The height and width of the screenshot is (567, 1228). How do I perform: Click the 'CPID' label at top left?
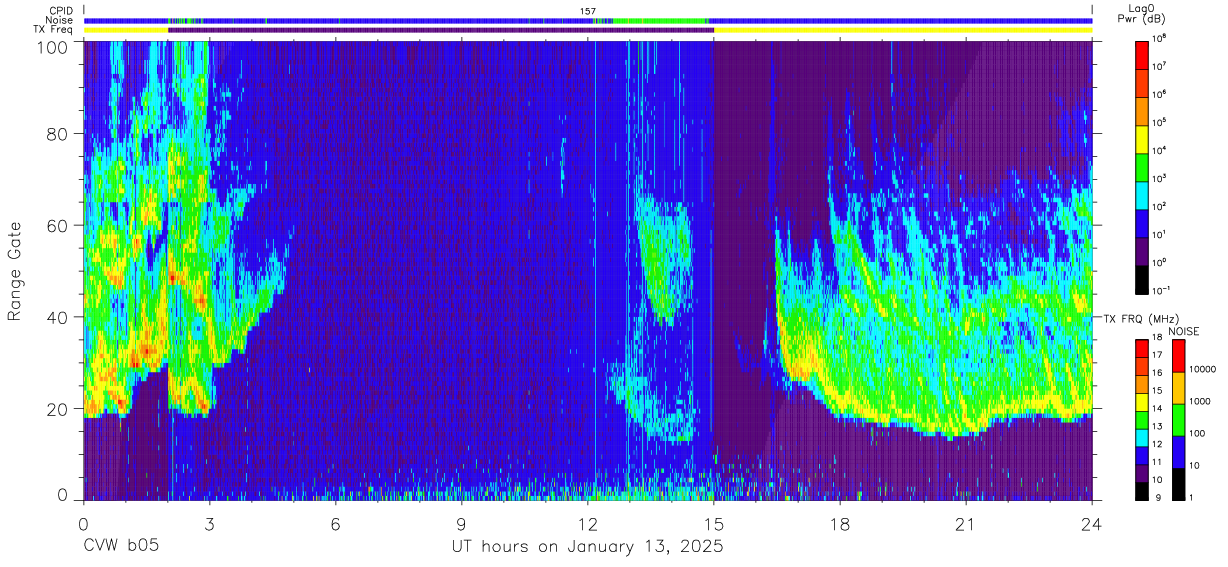pyautogui.click(x=61, y=10)
